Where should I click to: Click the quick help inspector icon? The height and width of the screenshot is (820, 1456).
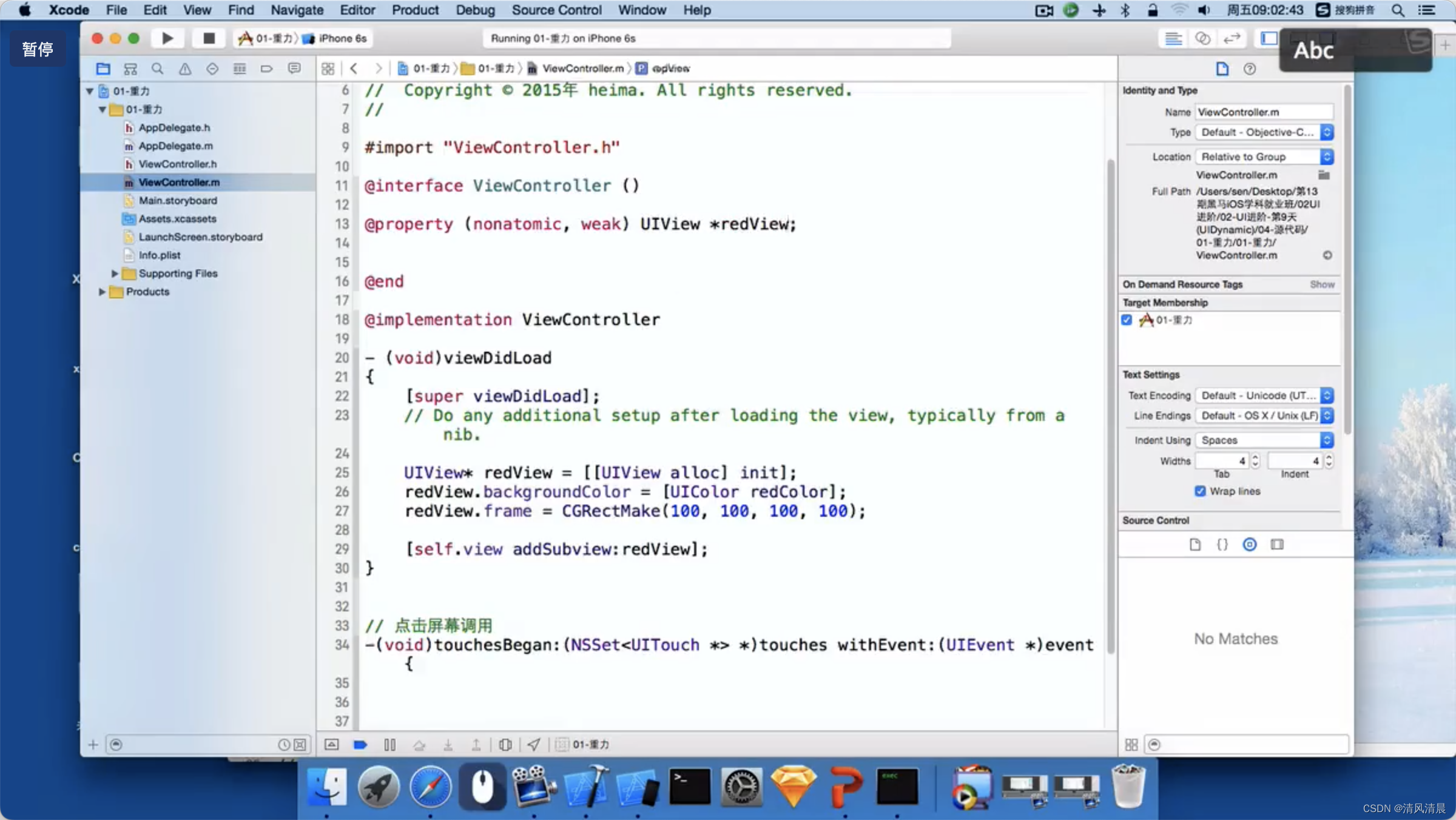1250,68
